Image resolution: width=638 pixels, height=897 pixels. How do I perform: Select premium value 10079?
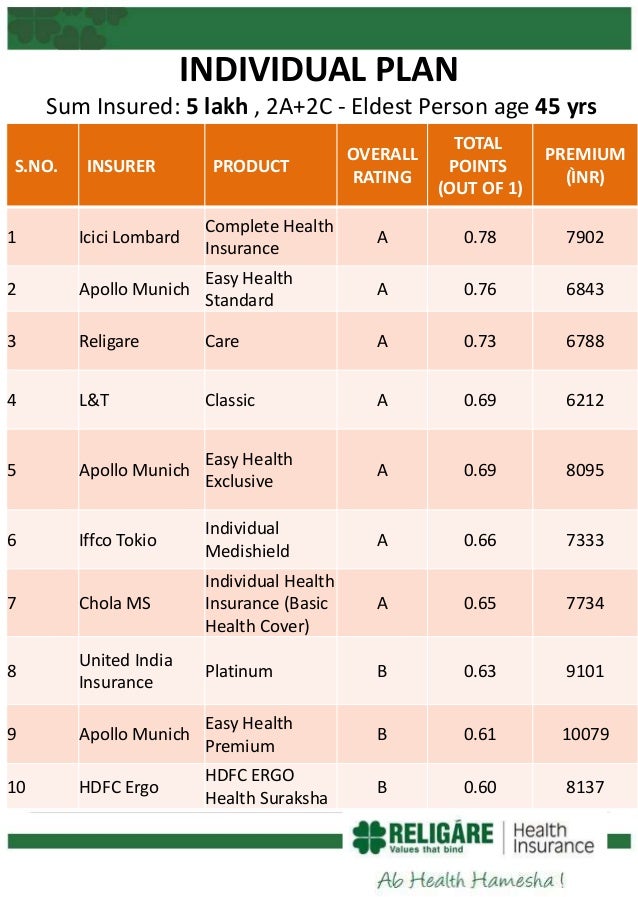(x=584, y=734)
